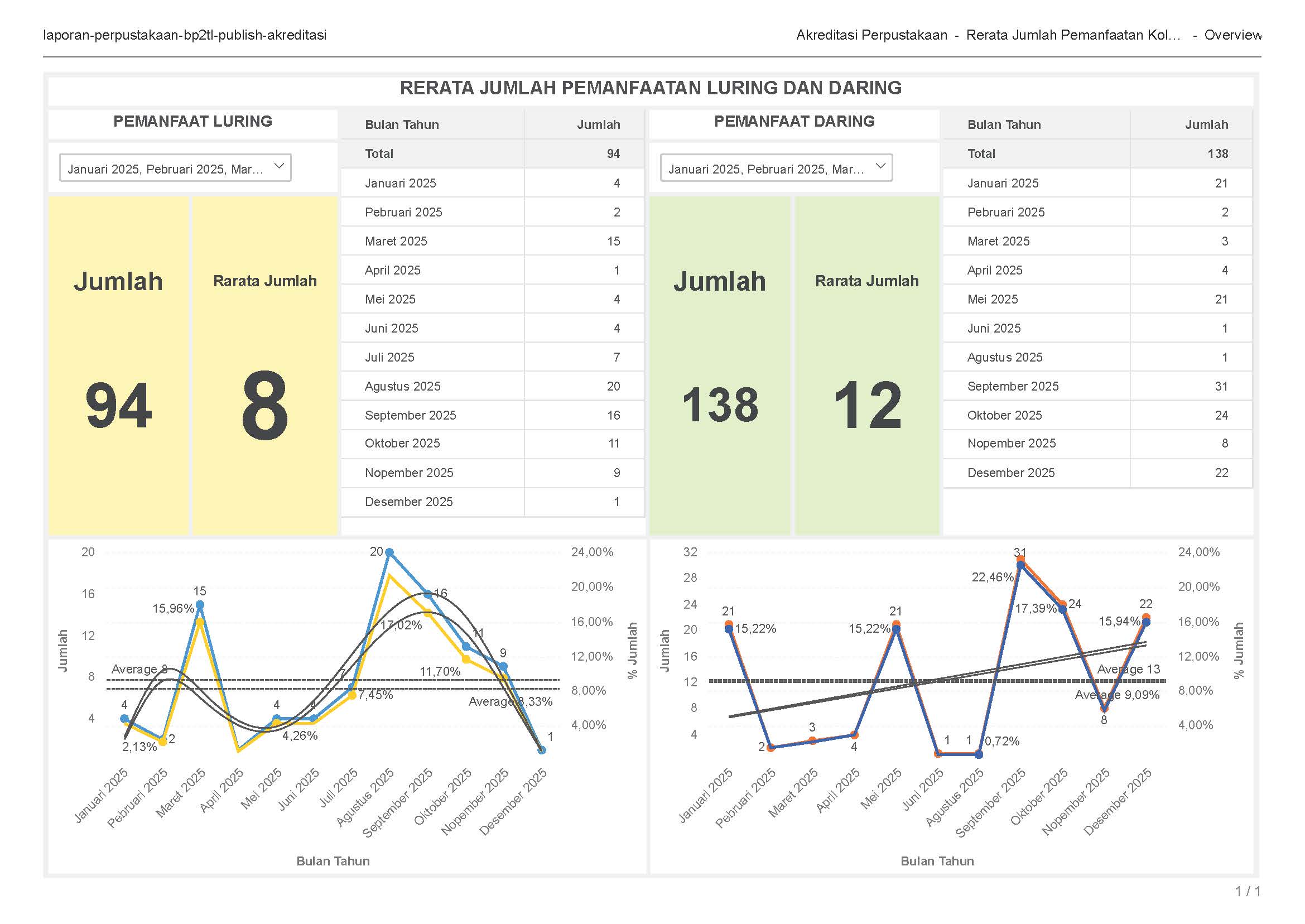Select the Total row in the Daring table
The image size is (1305, 924).
pos(981,153)
